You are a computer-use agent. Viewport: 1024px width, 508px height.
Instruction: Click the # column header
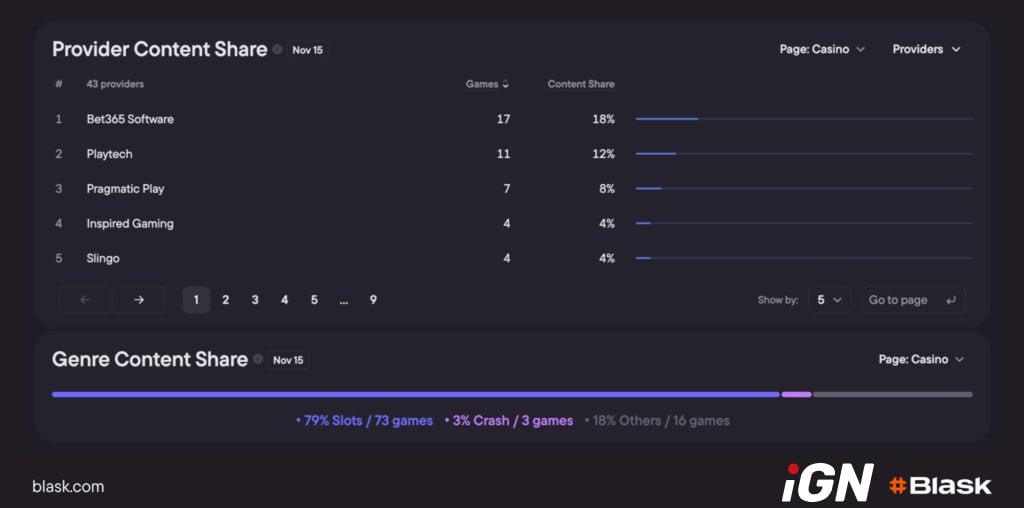(x=59, y=84)
